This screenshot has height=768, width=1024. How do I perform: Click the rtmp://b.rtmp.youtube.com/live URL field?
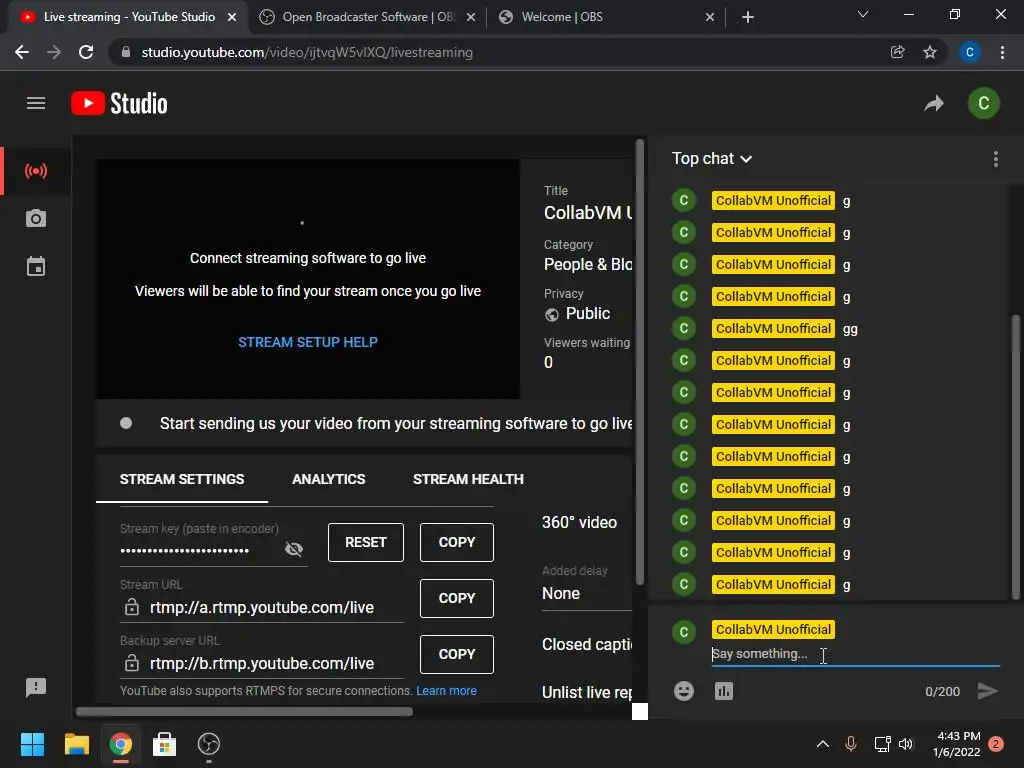(x=262, y=664)
